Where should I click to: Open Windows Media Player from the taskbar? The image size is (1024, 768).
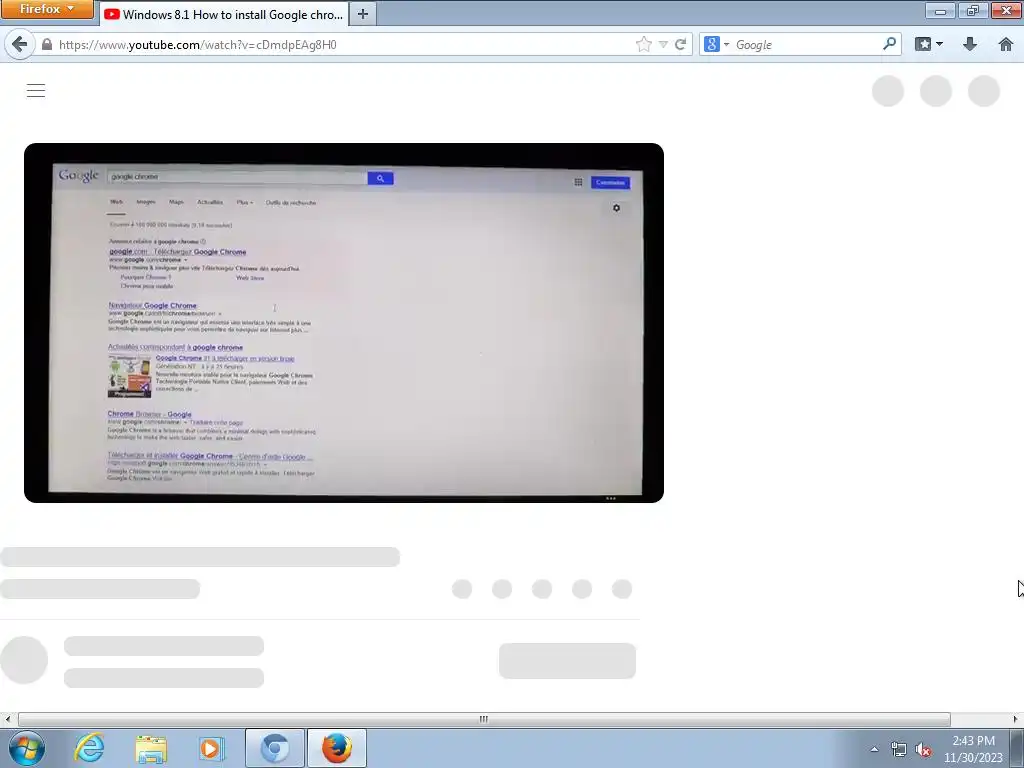click(211, 748)
